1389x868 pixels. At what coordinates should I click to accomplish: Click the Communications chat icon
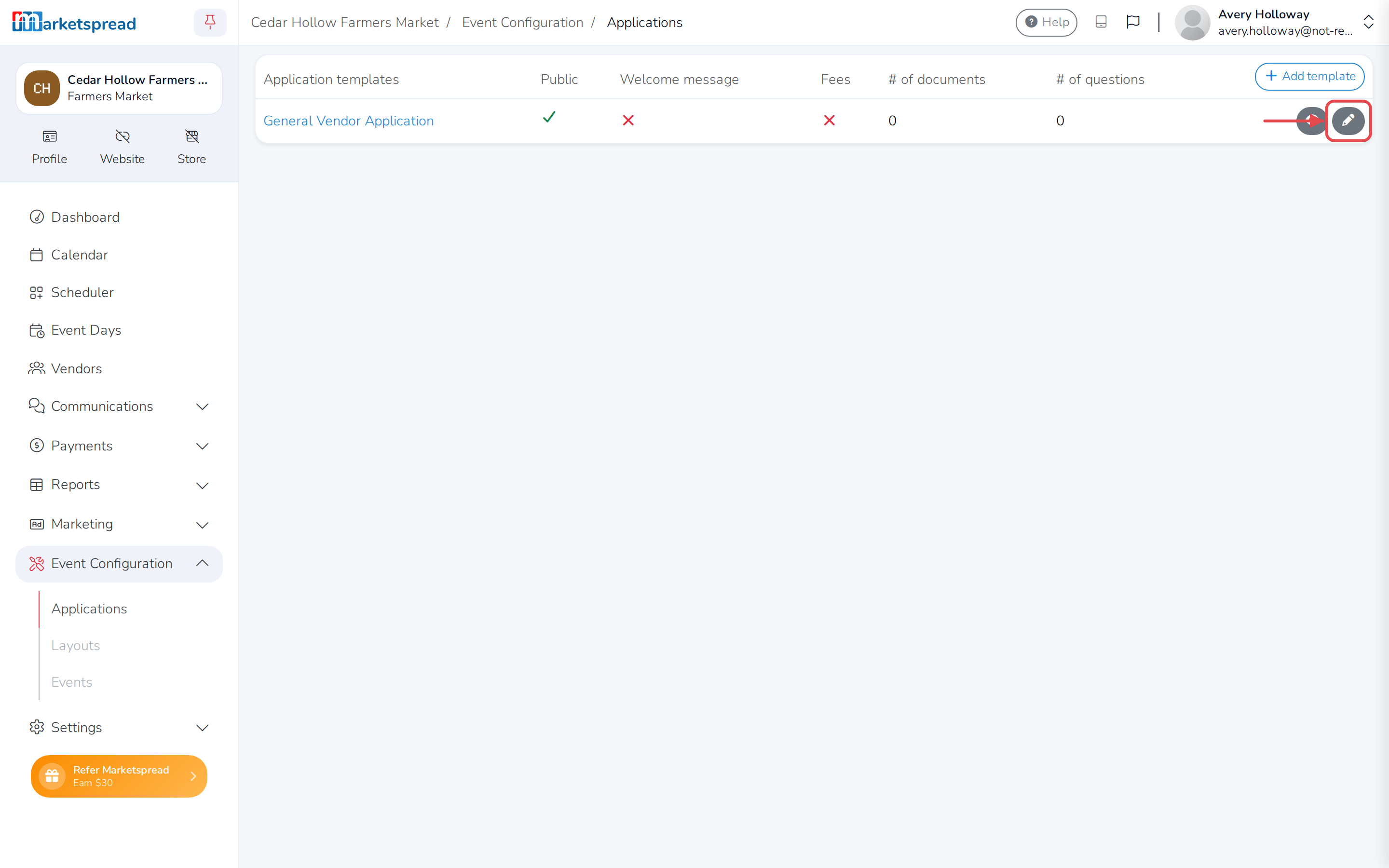tap(37, 406)
